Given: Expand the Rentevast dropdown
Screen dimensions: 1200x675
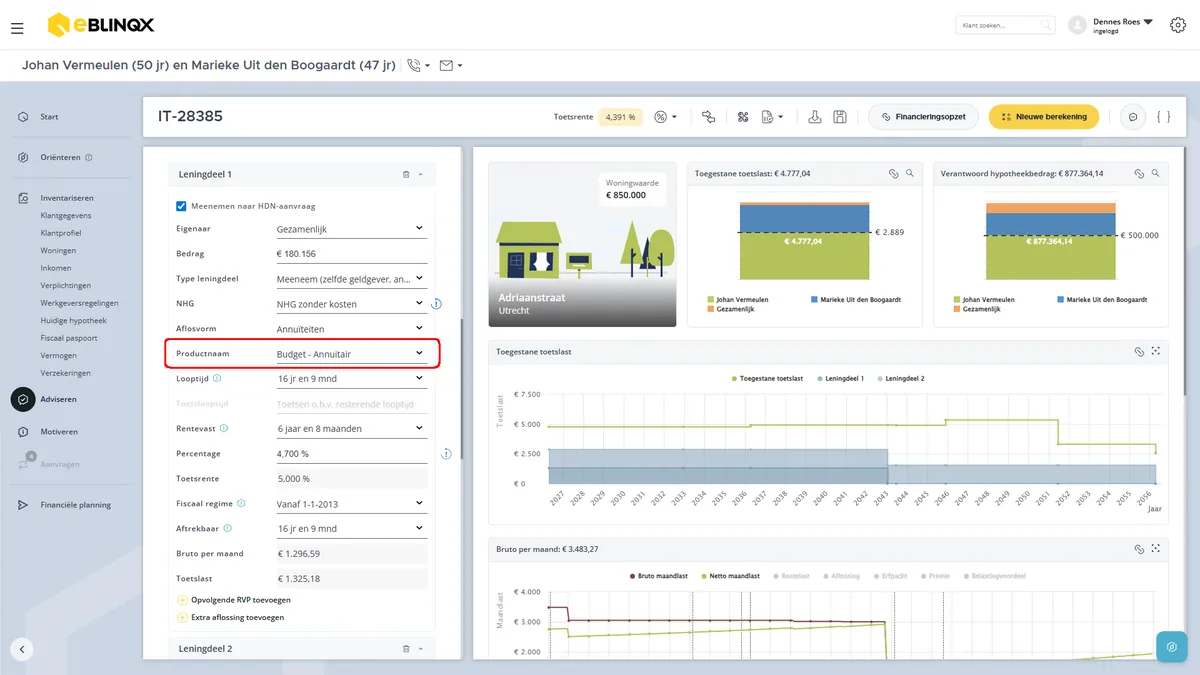Looking at the screenshot, I should tap(351, 429).
